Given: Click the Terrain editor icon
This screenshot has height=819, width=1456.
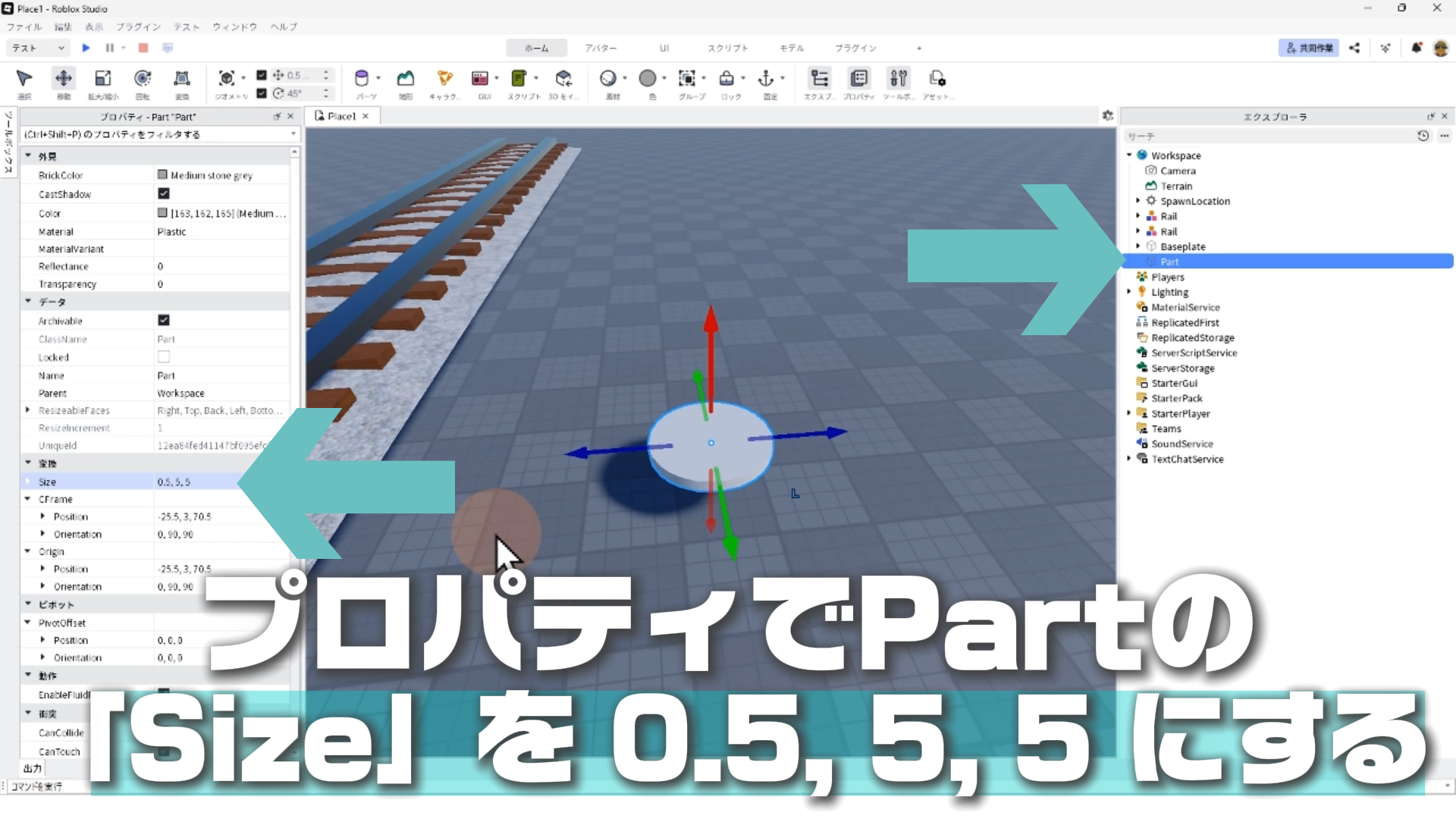Looking at the screenshot, I should pyautogui.click(x=406, y=79).
